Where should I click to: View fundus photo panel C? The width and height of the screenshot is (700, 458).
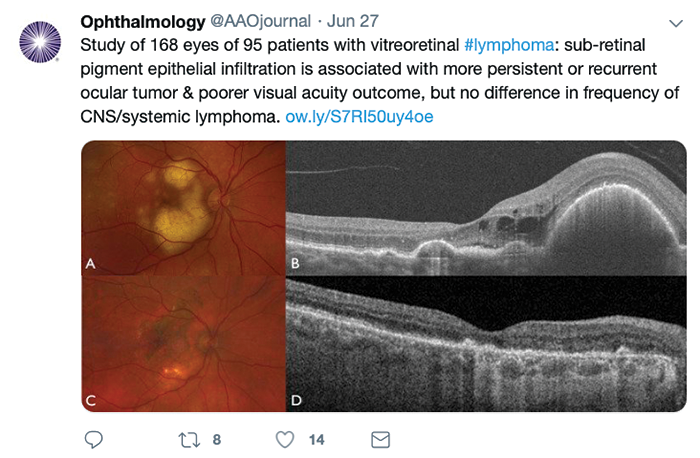[x=184, y=343]
